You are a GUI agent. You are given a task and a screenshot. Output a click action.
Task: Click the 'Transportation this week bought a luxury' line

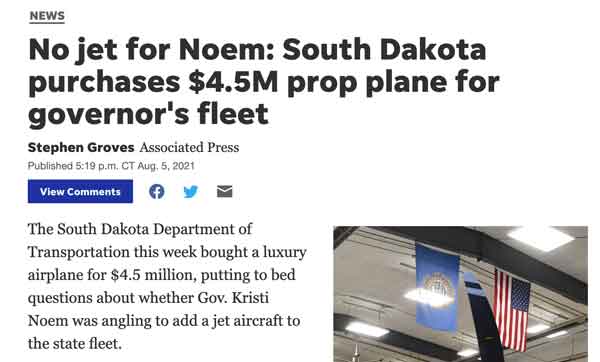pyautogui.click(x=167, y=253)
